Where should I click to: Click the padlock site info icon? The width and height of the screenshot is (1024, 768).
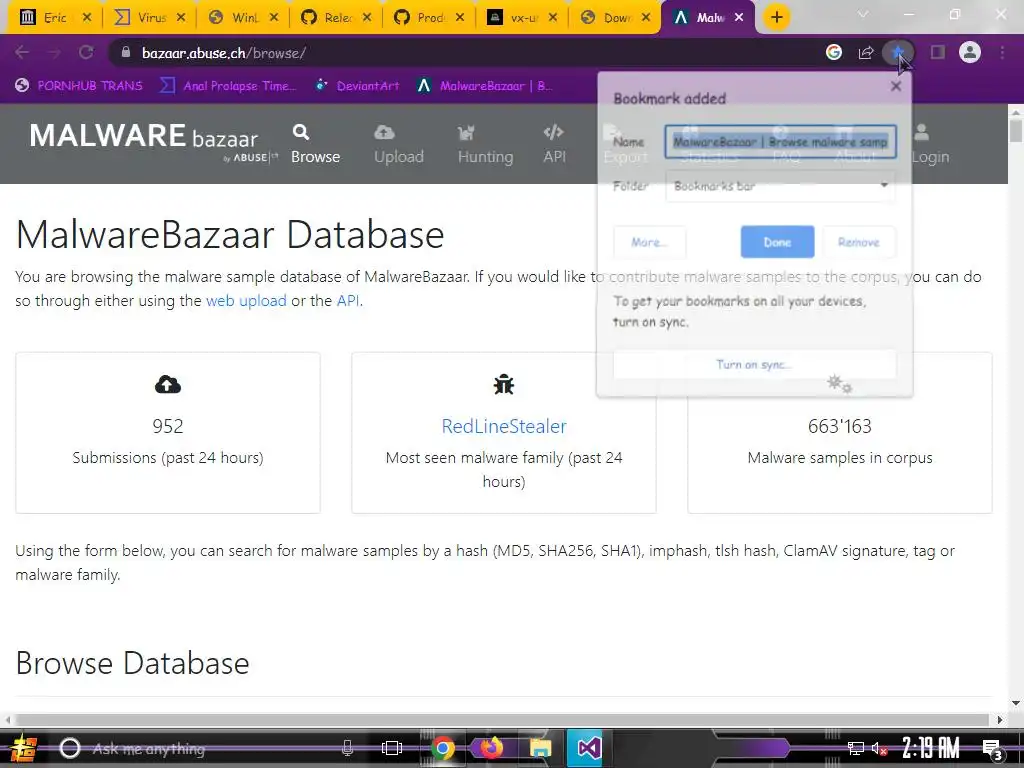(126, 52)
